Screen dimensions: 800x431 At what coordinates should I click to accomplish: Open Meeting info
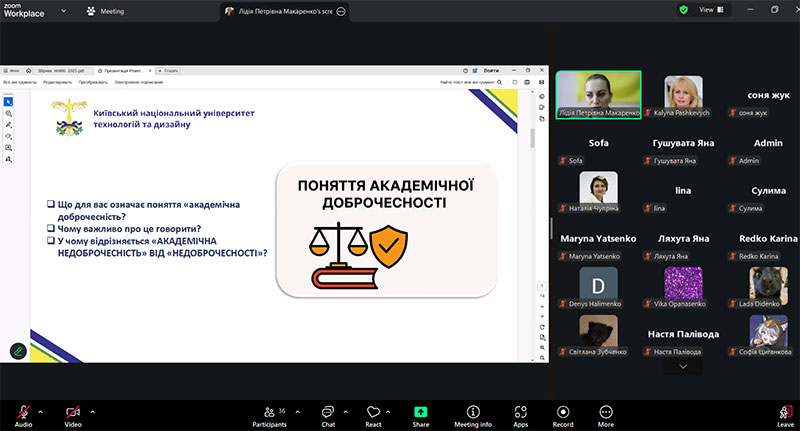coord(473,413)
